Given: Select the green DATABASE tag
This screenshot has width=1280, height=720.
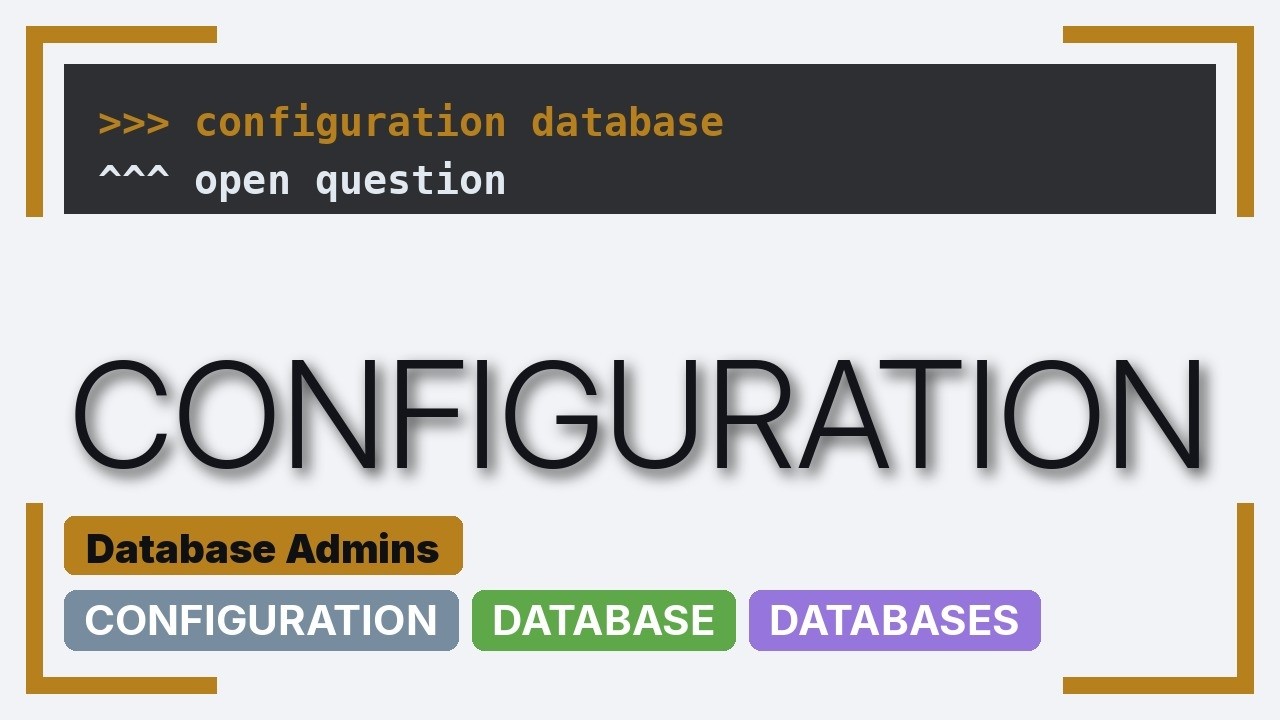Looking at the screenshot, I should click(604, 620).
